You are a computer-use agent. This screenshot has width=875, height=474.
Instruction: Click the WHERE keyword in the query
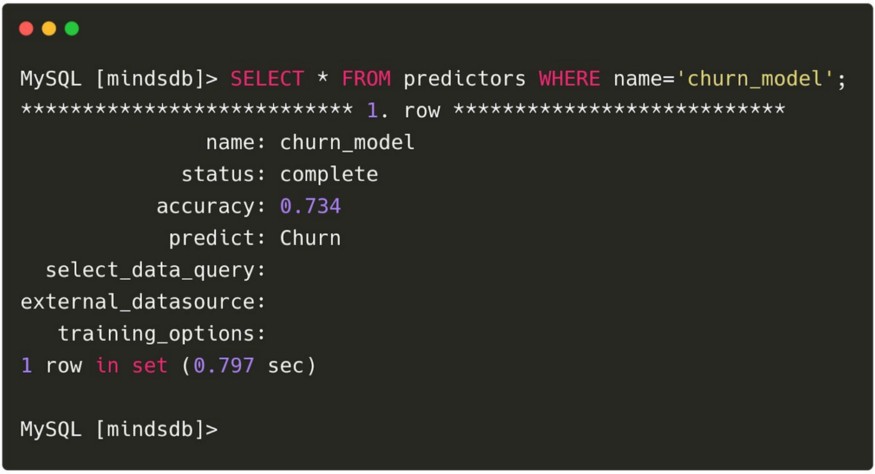[x=569, y=79]
